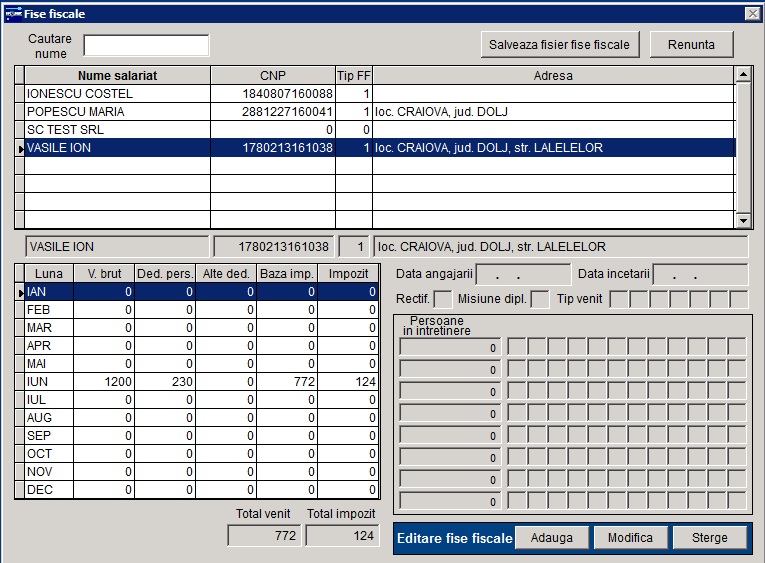The image size is (765, 563).
Task: Select the SEP month row
Action: click(197, 436)
